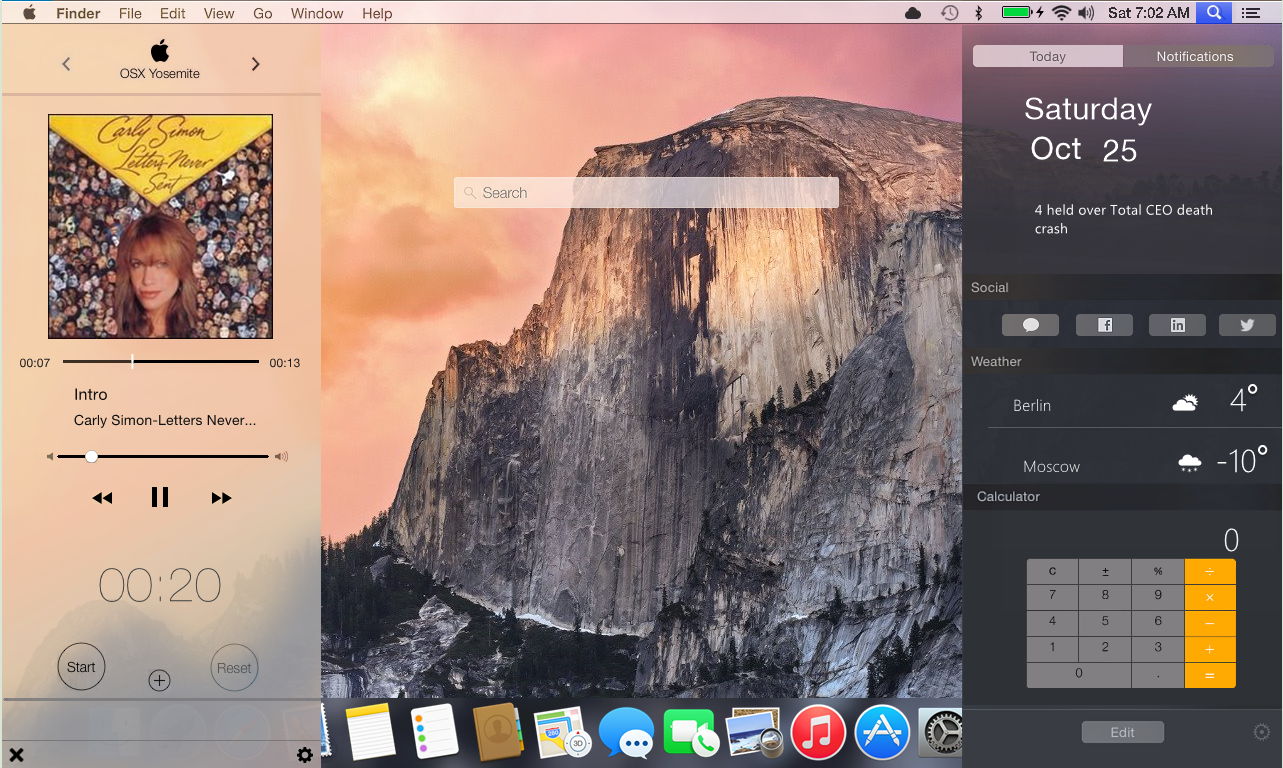Screen dimensions: 1283x768
Task: Switch to the Today tab
Action: click(1047, 56)
